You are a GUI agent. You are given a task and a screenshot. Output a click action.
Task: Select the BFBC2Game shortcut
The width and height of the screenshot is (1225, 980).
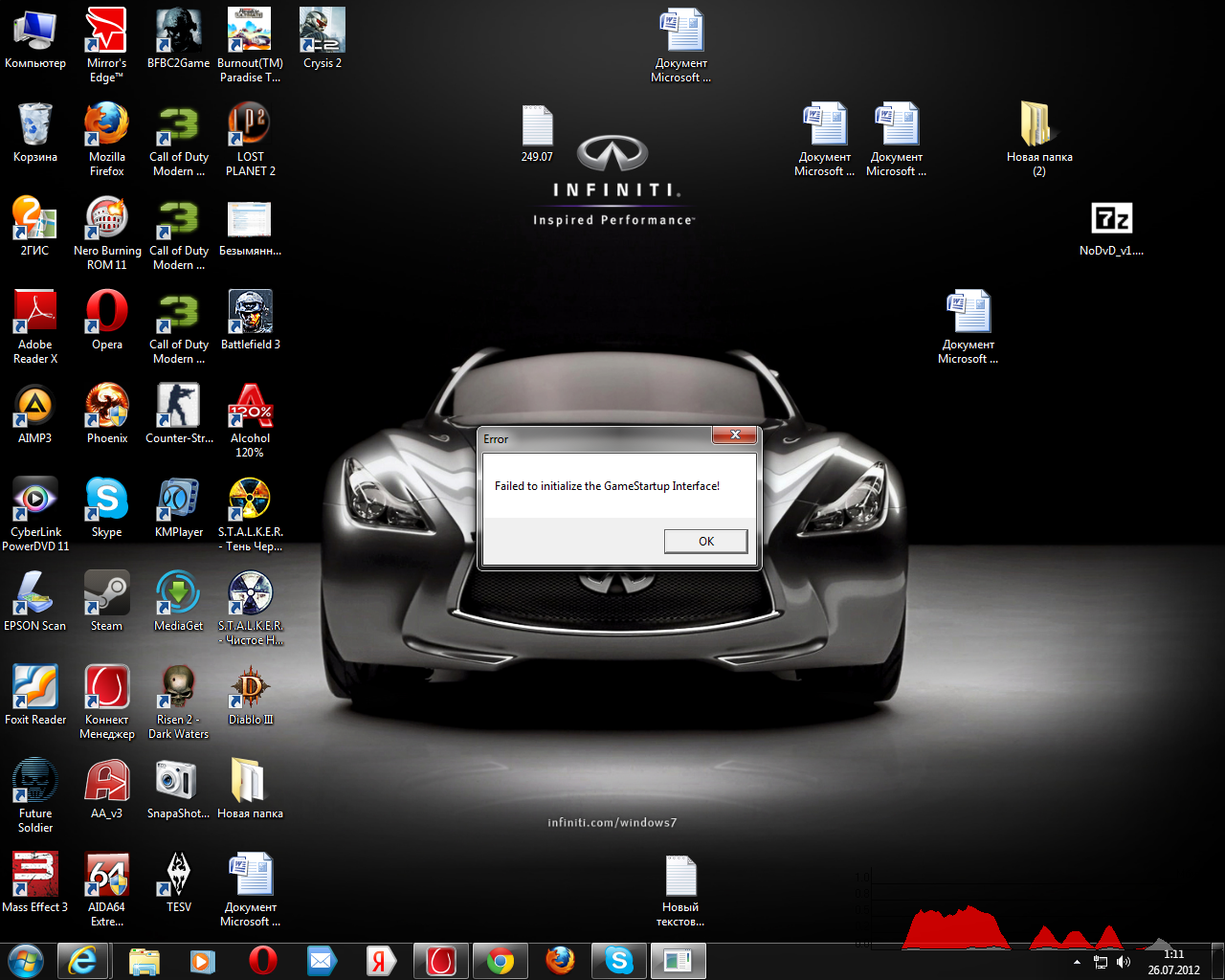[179, 38]
